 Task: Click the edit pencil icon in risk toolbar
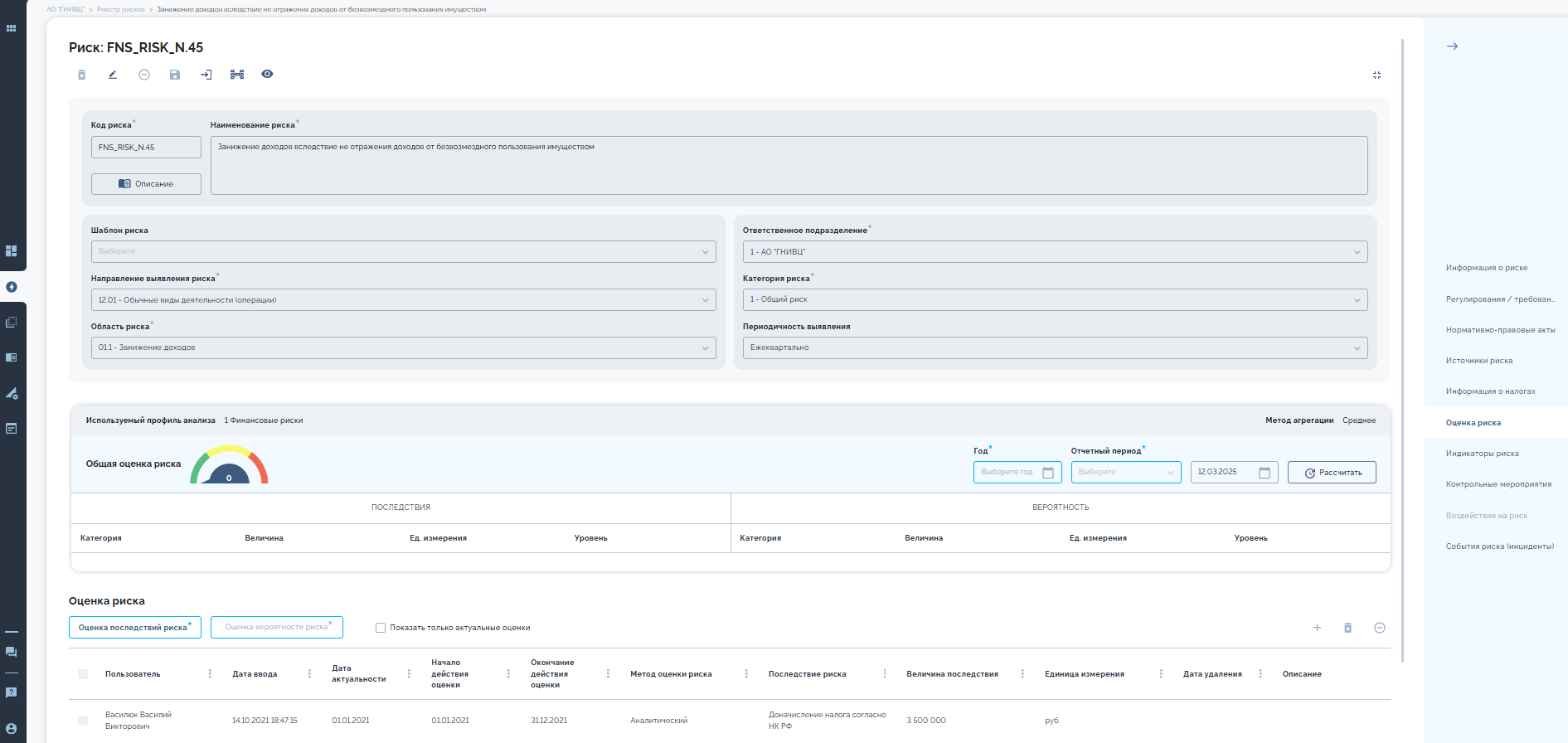click(112, 75)
